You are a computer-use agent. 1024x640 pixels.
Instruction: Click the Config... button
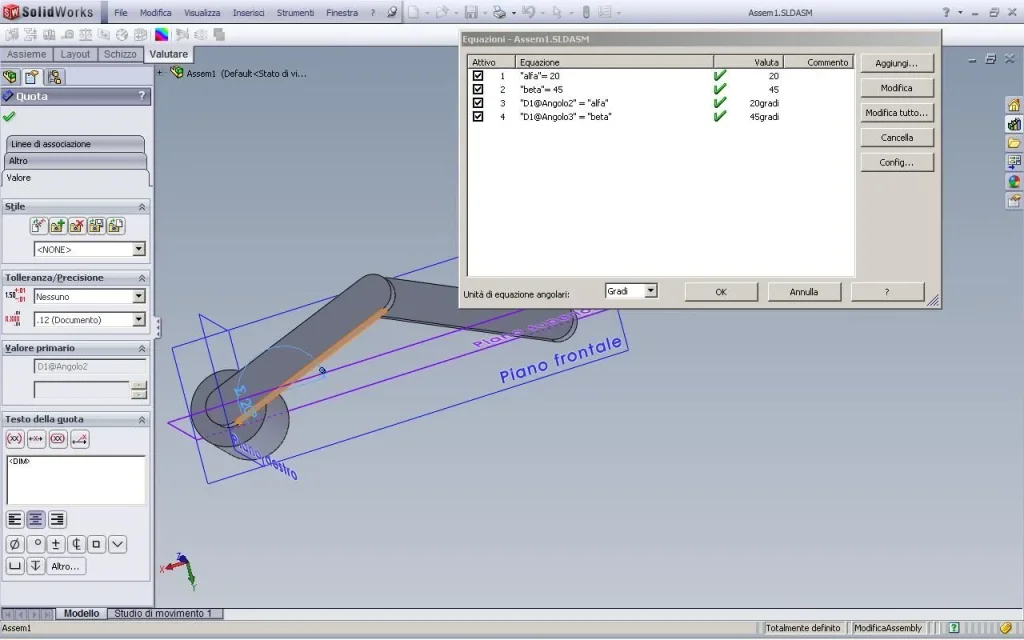click(897, 163)
